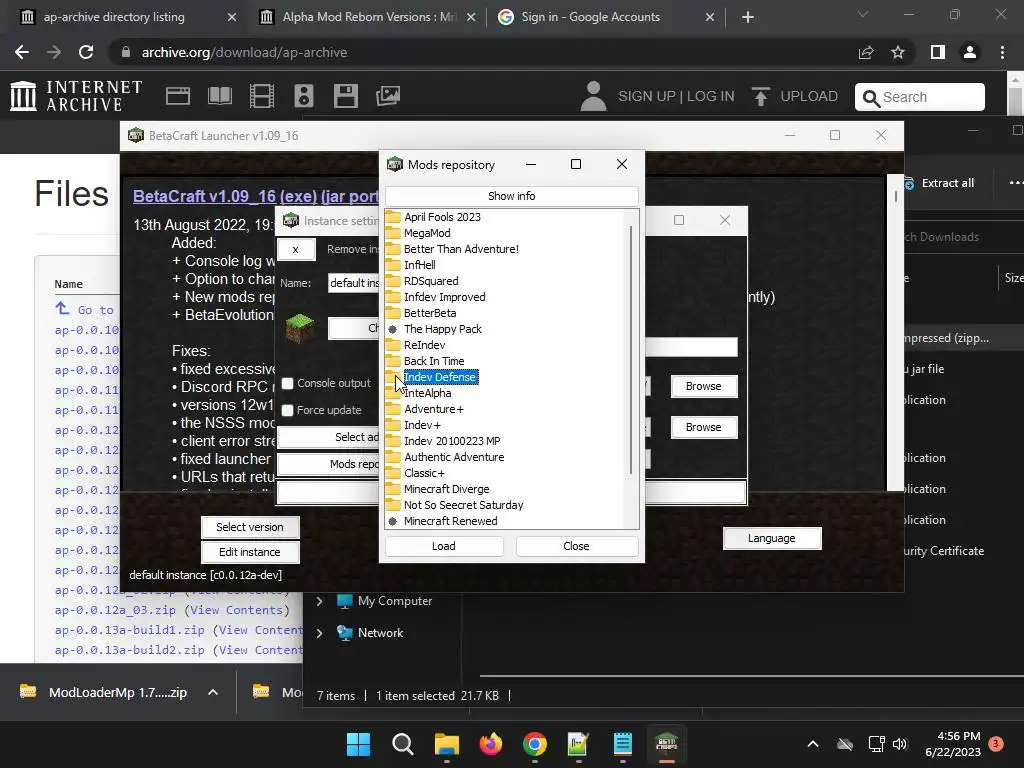Image resolution: width=1024 pixels, height=768 pixels.
Task: Click Close button in Mods repository
Action: (x=576, y=546)
